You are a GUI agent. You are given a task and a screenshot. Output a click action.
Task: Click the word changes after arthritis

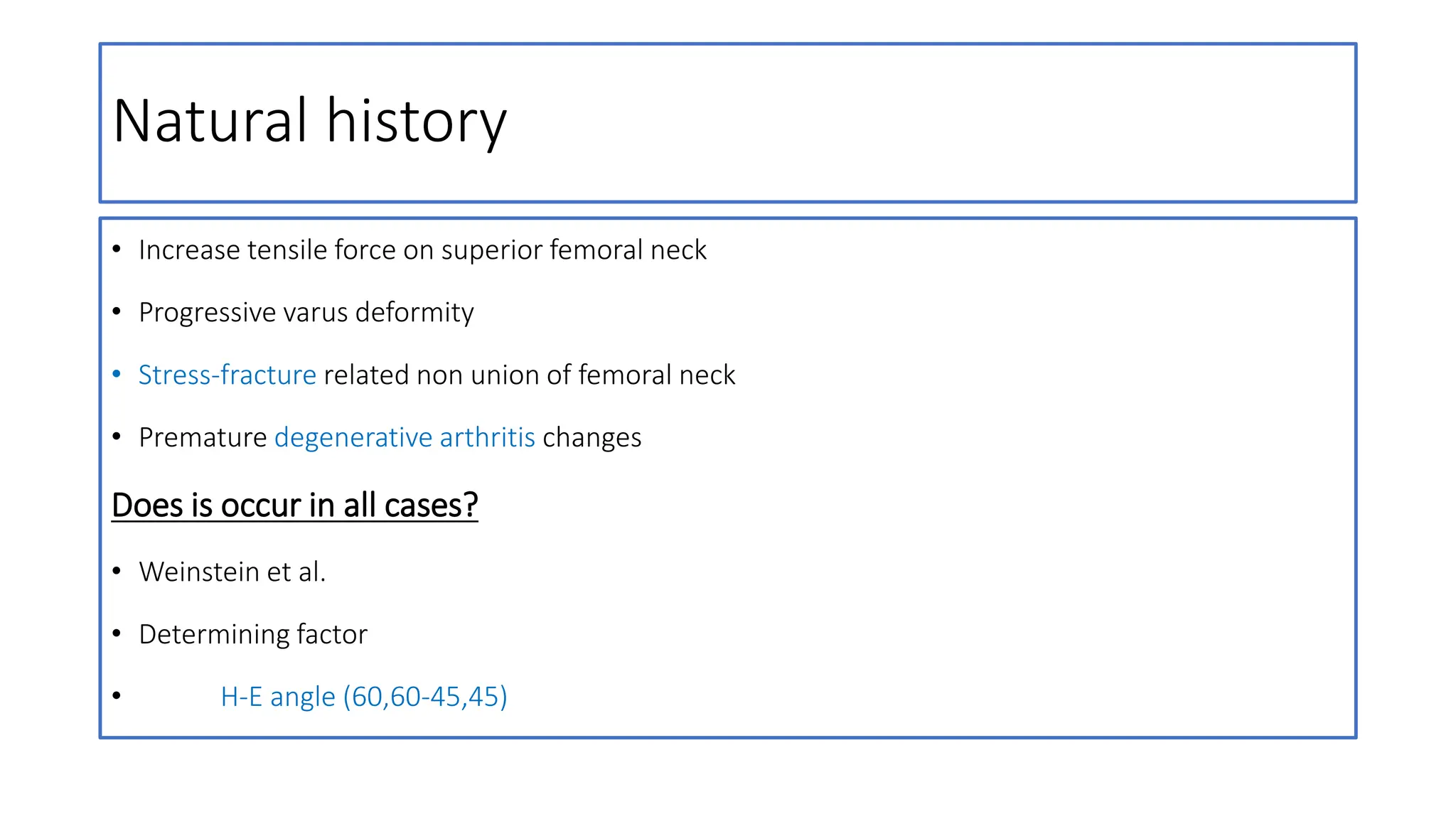[x=592, y=439]
